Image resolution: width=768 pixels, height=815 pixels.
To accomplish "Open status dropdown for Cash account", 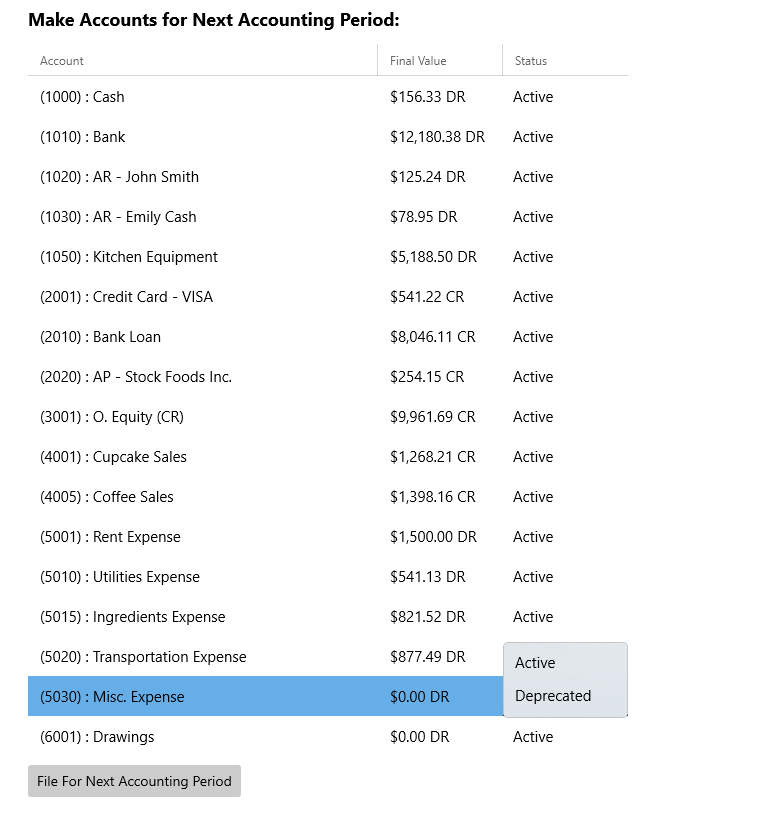I will click(565, 97).
